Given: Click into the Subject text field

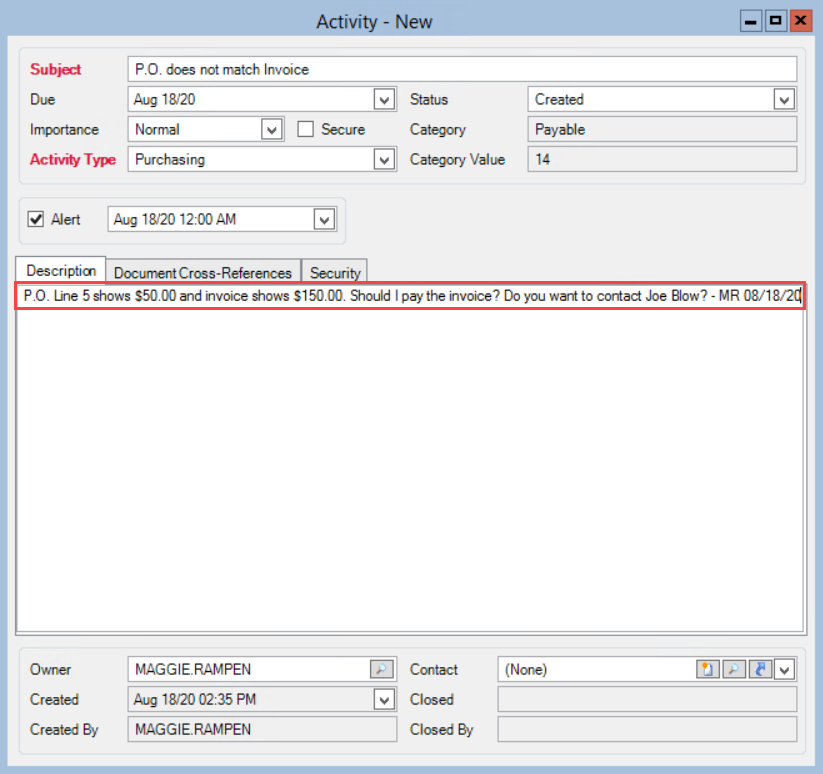Looking at the screenshot, I should [462, 69].
